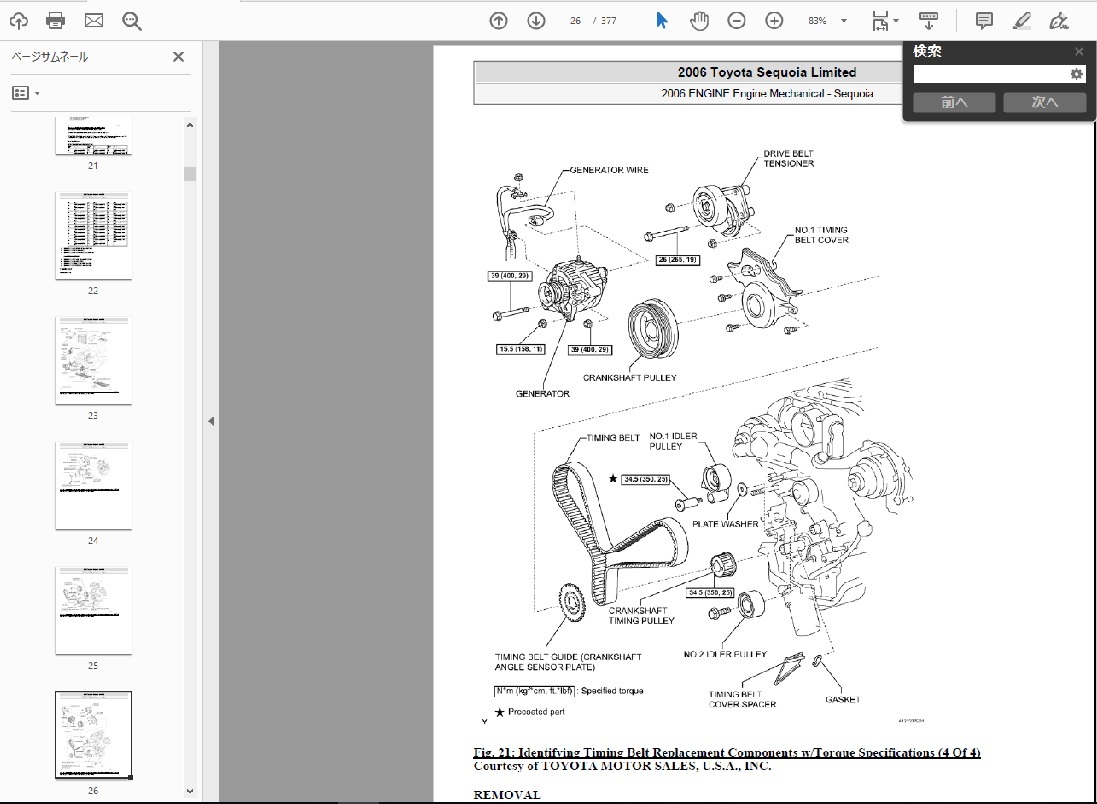Click the REMOVAL heading text
The image size is (1097, 804).
coord(507,795)
